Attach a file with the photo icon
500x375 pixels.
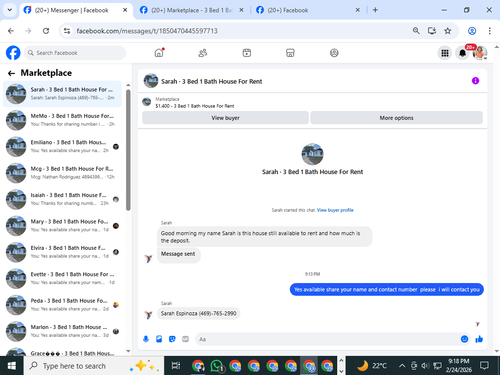[x=159, y=339]
